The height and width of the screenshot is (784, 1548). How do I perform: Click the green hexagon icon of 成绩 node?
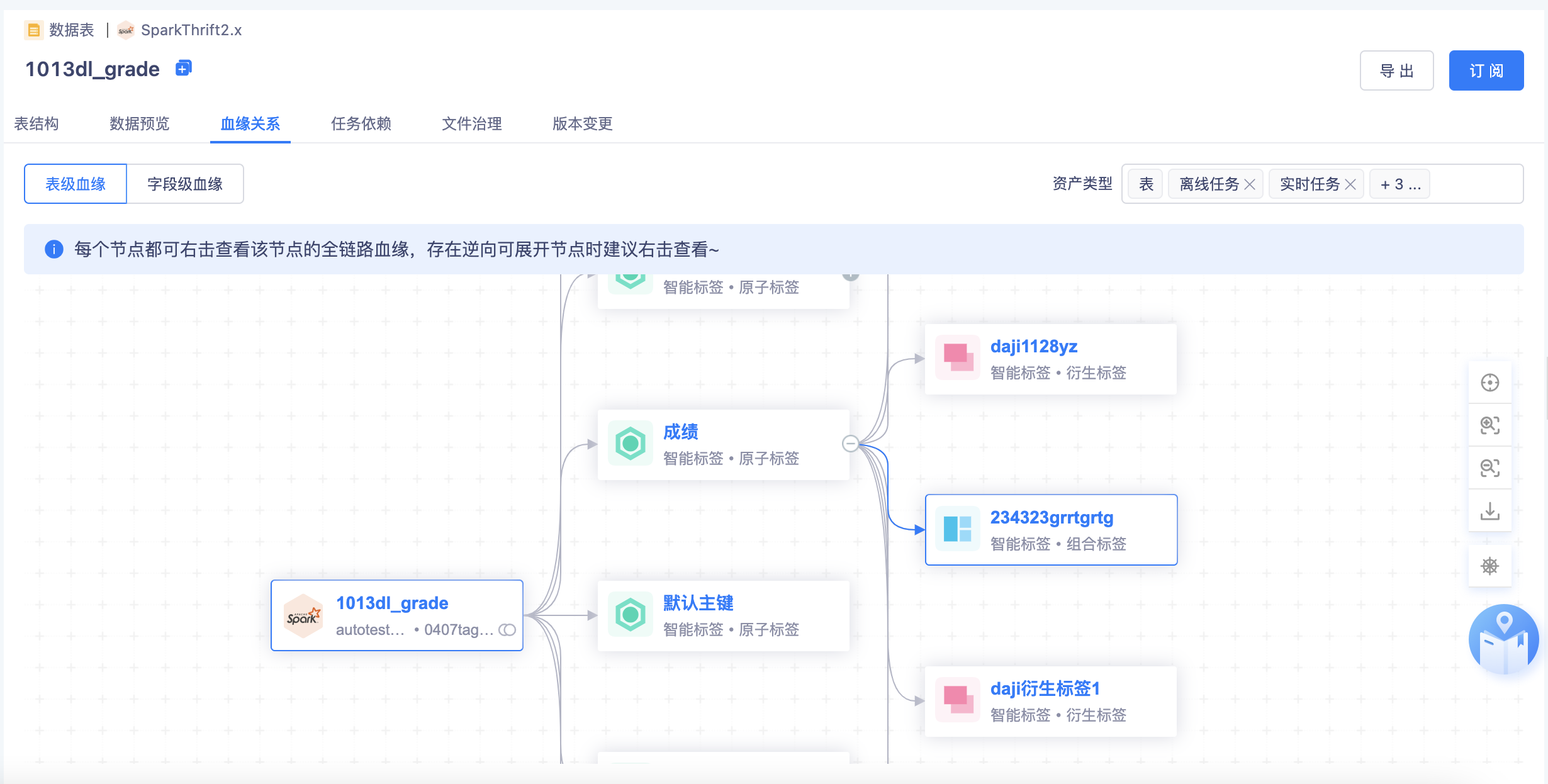point(631,444)
